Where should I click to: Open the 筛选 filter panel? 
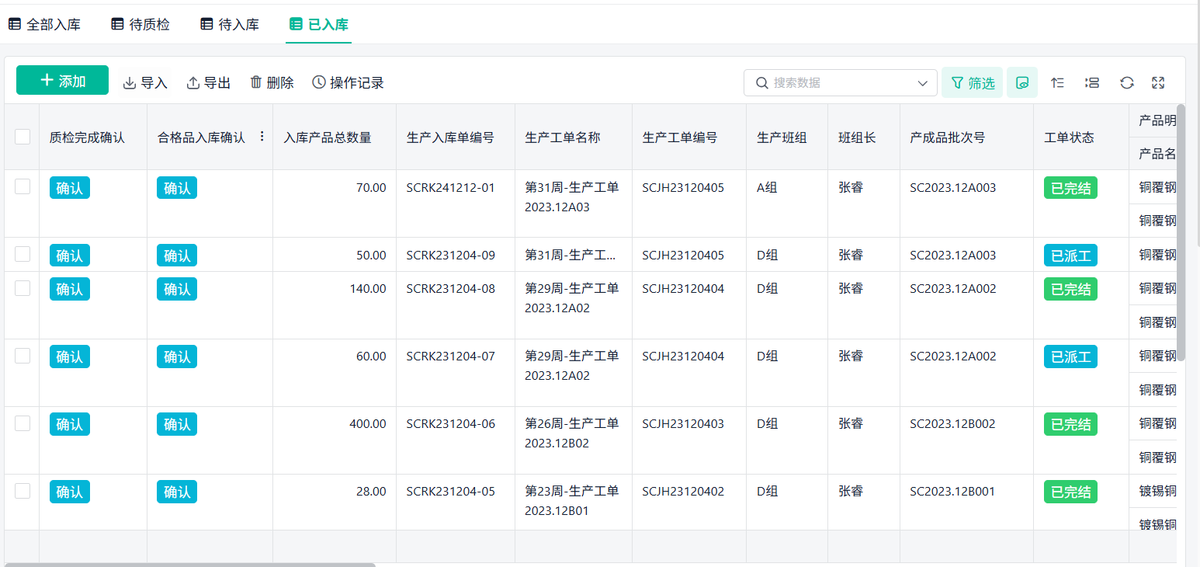click(x=972, y=83)
